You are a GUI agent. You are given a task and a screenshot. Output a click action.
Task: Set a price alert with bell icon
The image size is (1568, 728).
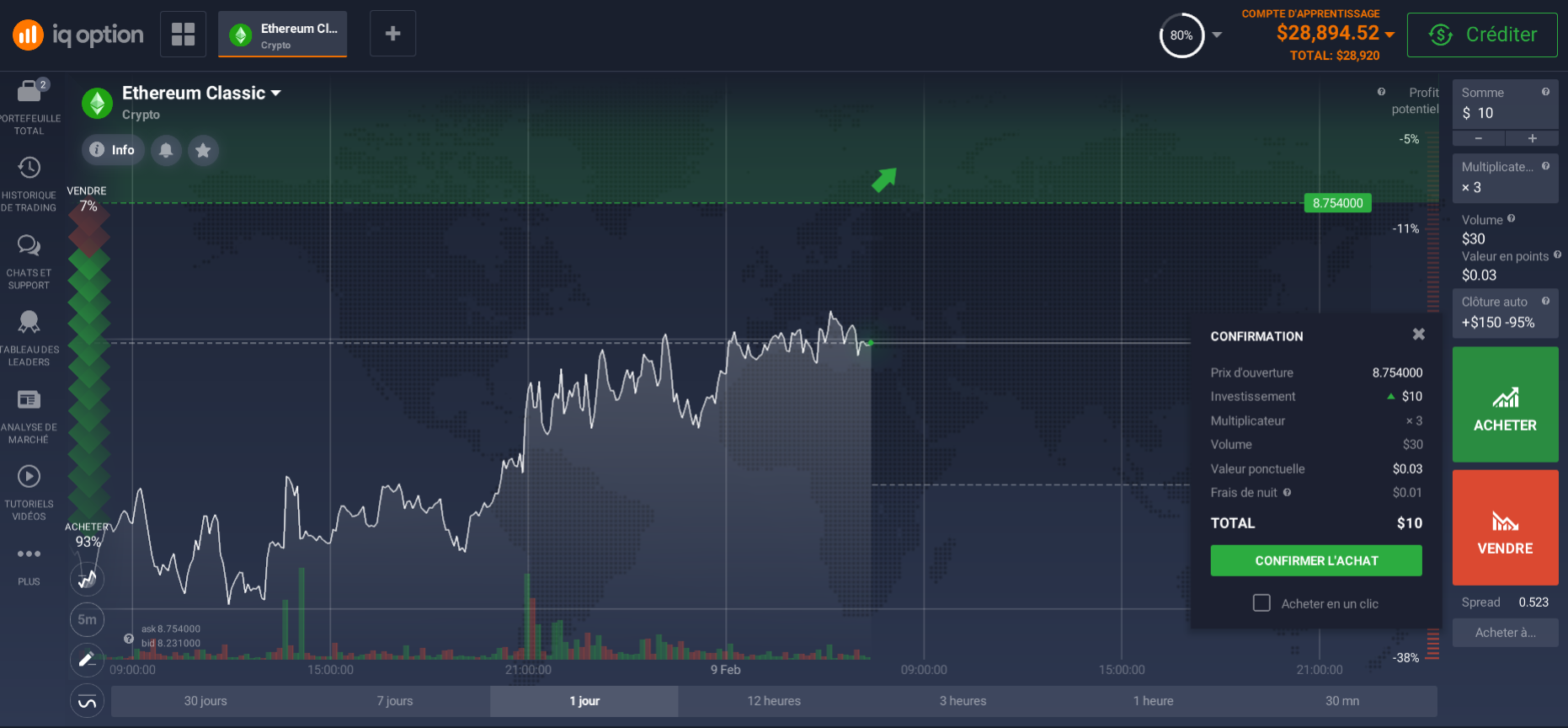coord(166,150)
